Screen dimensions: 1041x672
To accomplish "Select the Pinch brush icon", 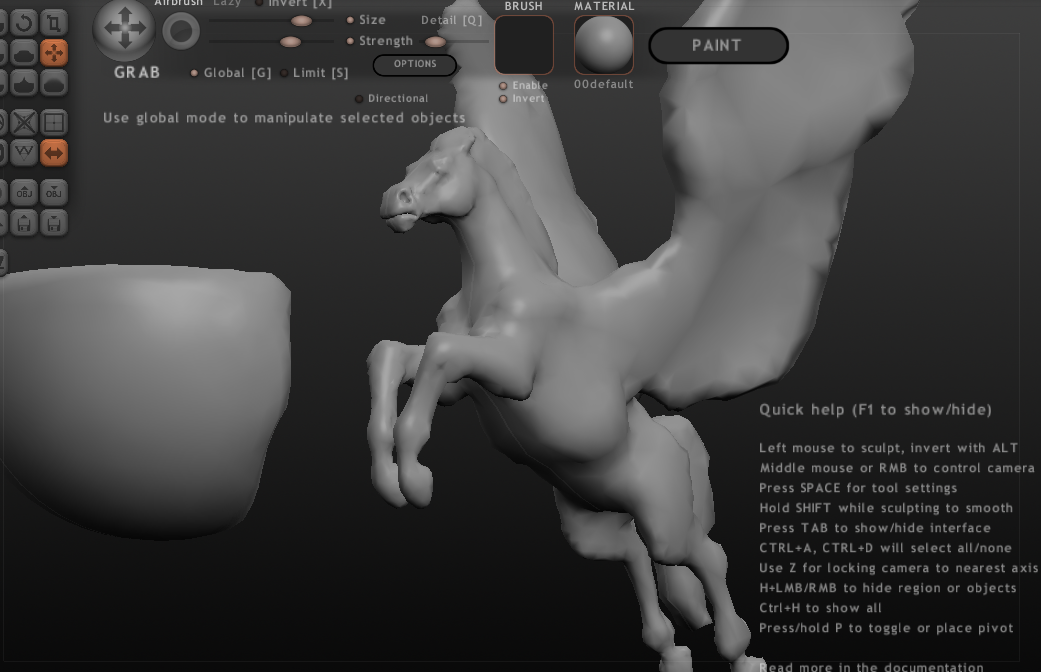I will (x=24, y=83).
